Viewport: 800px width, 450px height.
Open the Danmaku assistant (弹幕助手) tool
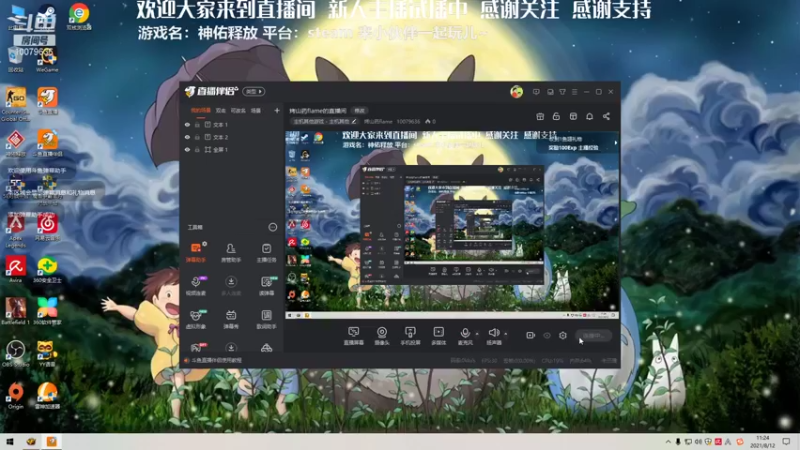[x=196, y=252]
